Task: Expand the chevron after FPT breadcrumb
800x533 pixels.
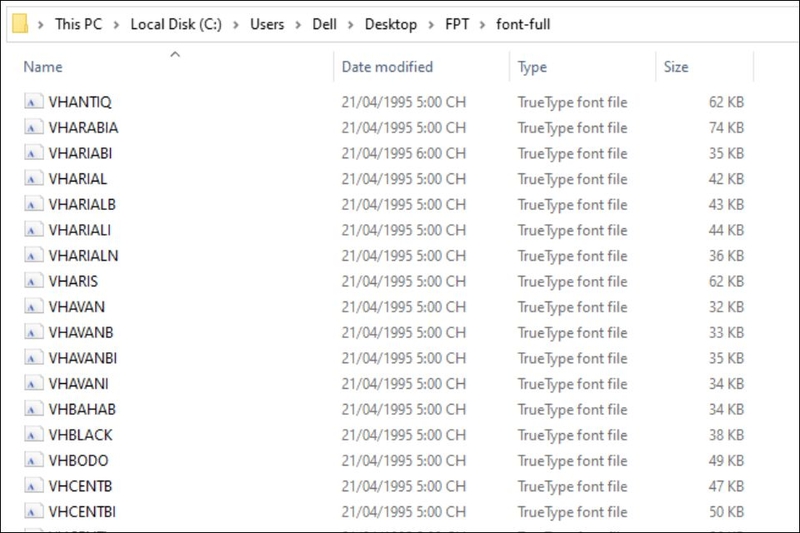Action: pos(482,24)
